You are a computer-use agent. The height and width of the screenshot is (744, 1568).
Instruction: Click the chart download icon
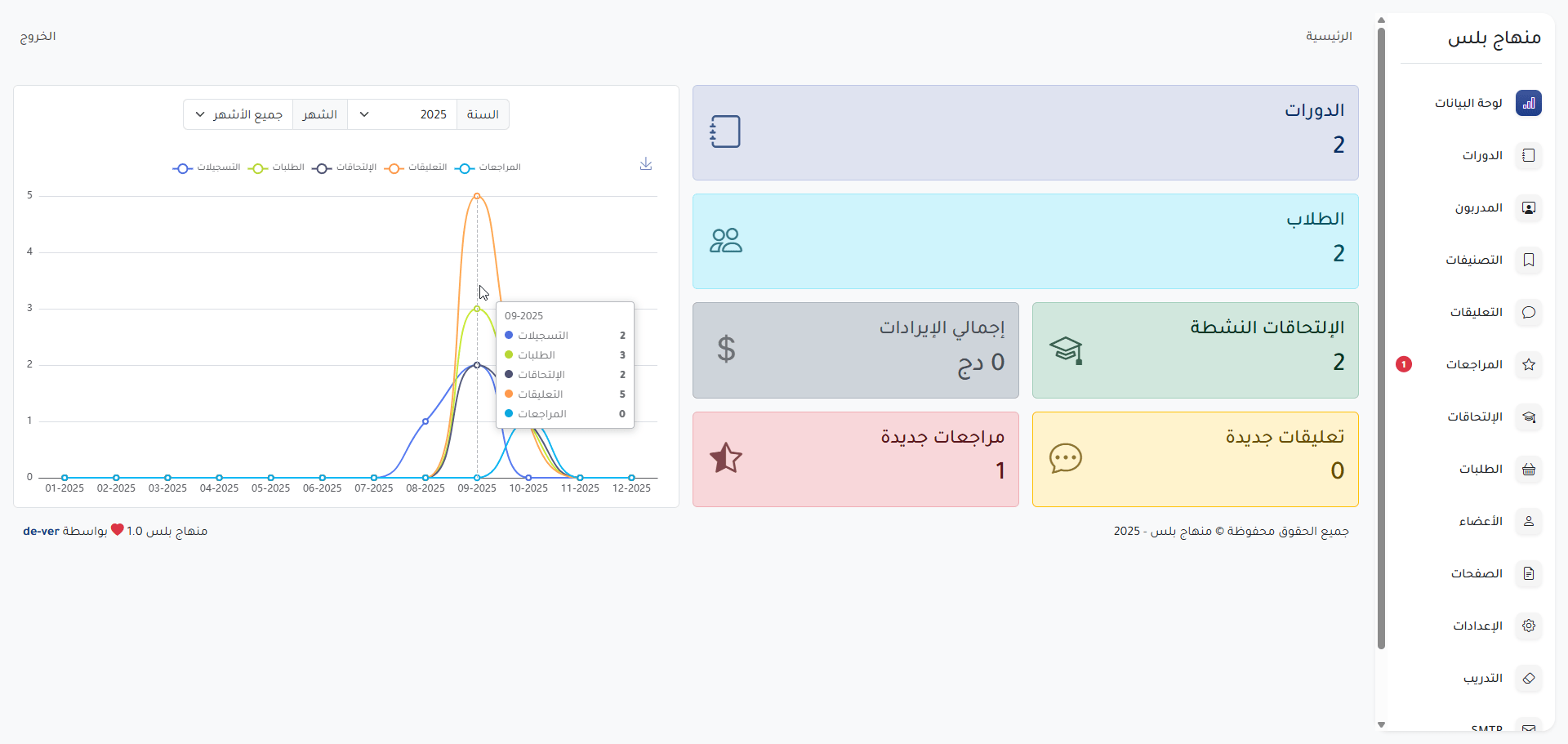tap(646, 164)
